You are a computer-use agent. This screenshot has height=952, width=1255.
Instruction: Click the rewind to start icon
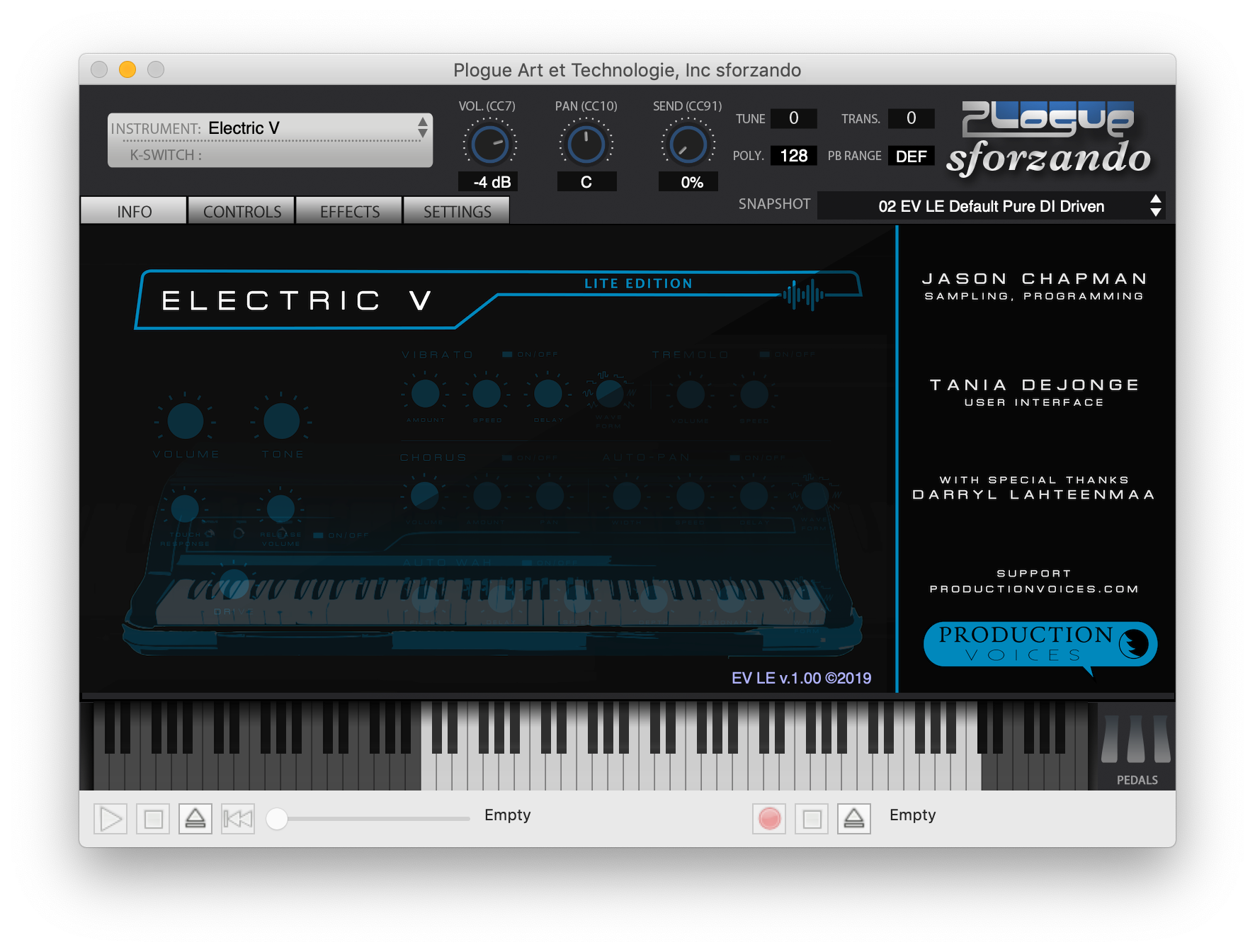coord(238,820)
